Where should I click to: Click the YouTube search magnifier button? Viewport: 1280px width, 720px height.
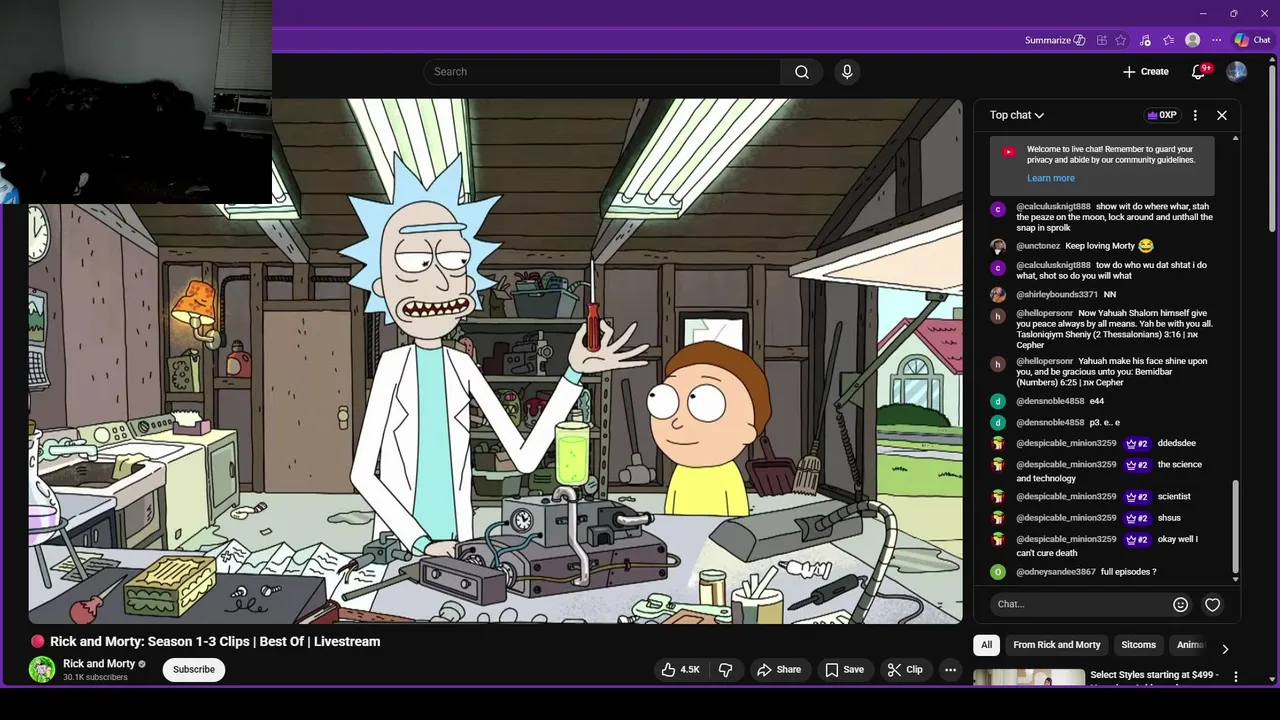[802, 72]
